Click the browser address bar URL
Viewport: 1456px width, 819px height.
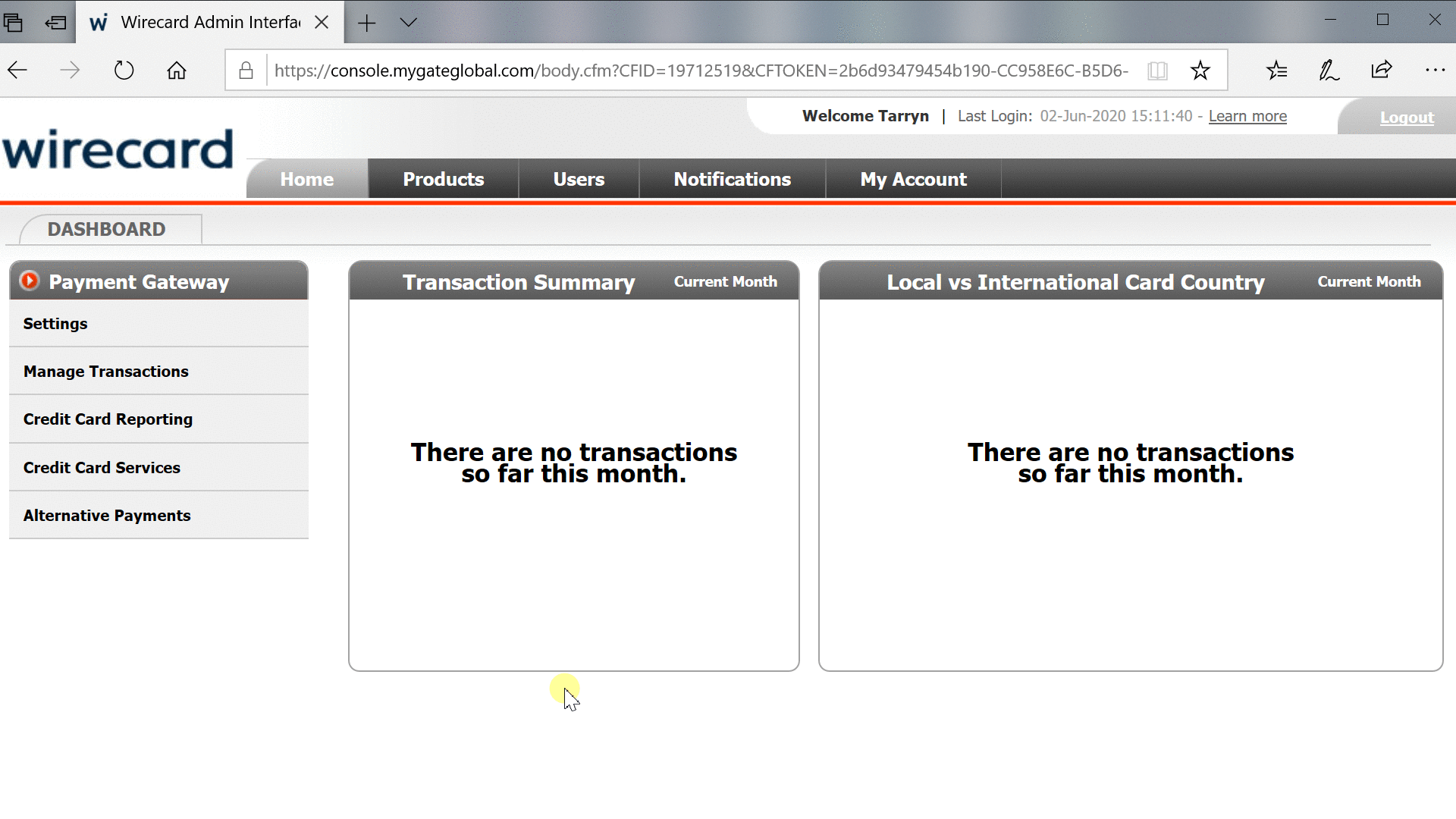701,71
